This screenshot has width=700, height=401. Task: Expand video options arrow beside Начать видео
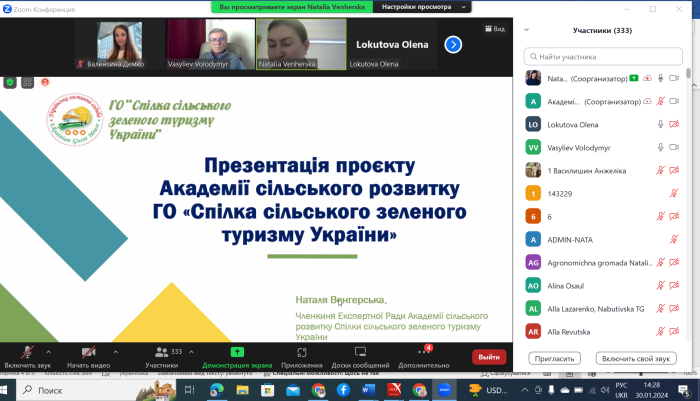115,352
